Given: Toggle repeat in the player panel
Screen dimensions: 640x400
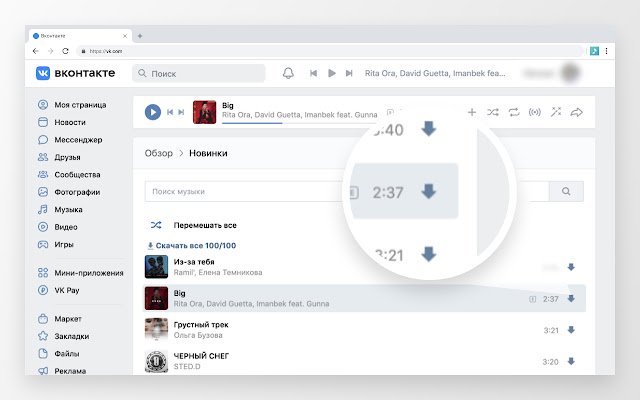Looking at the screenshot, I should point(514,112).
